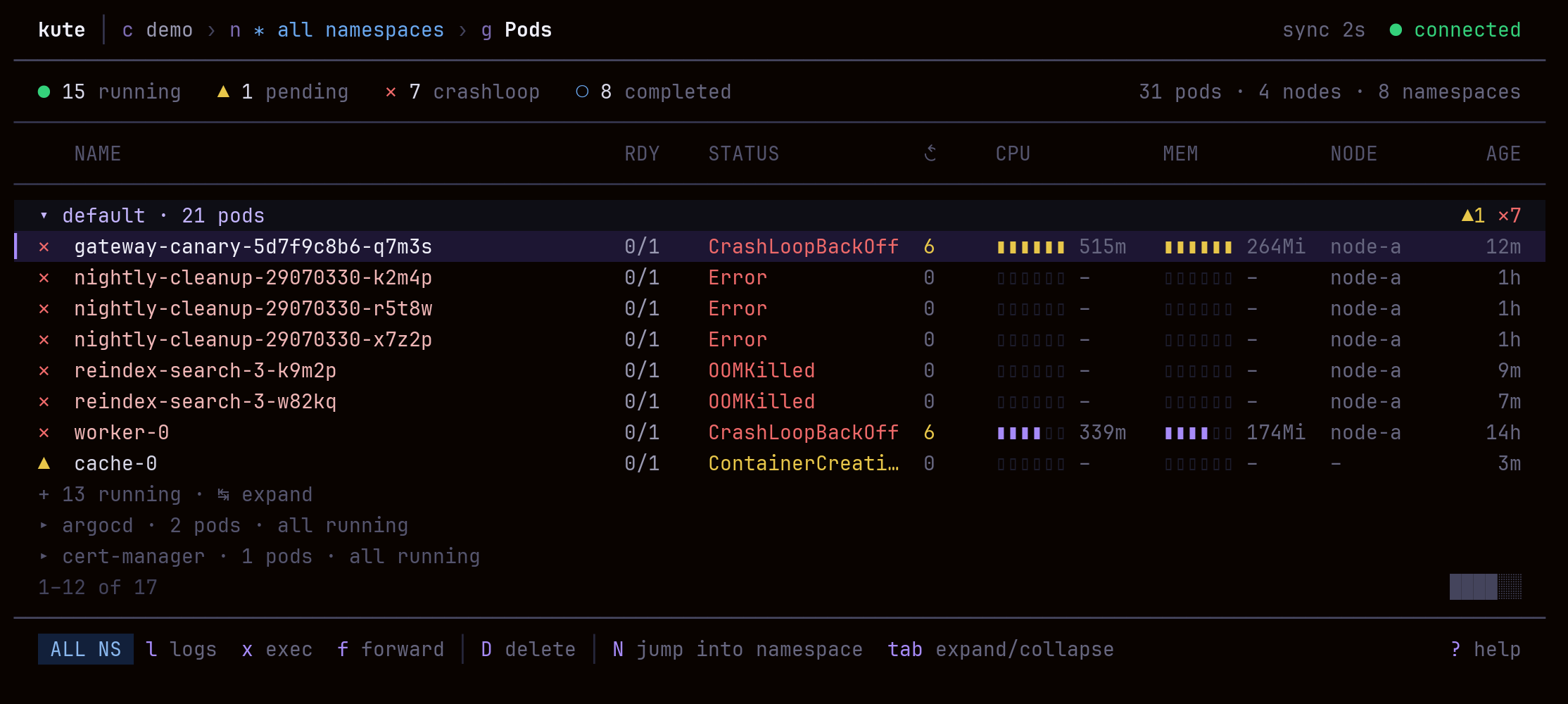Expand the argocd namespace group
This screenshot has width=1568, height=704.
[x=44, y=525]
